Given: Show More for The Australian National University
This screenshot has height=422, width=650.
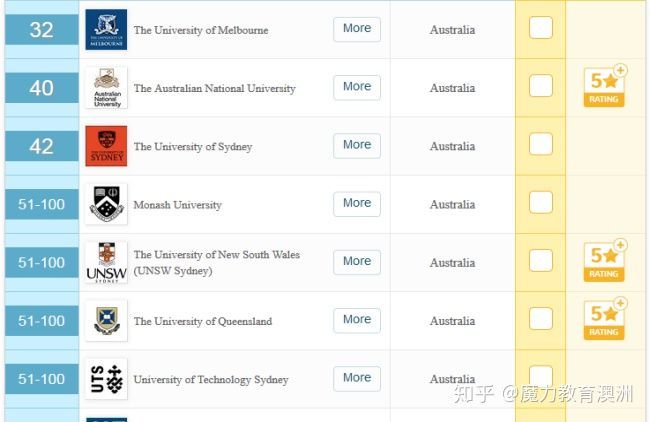Looking at the screenshot, I should coord(357,87).
